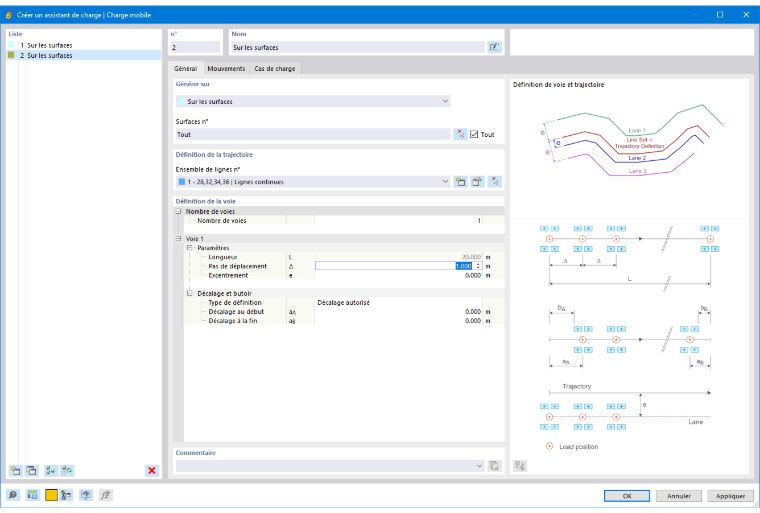Viewport: 760px width, 513px height.
Task: Select list item 1 Sur les surfaces
Action: 84,45
